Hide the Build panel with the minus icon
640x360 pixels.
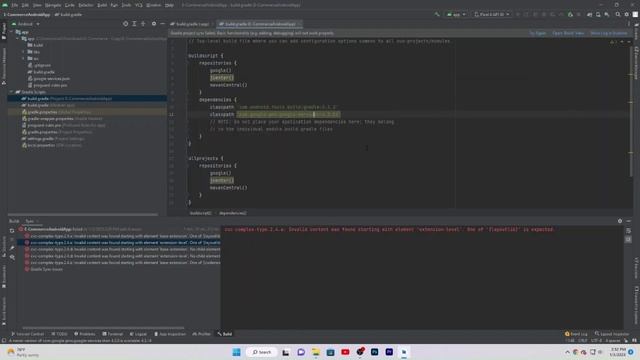coord(629,221)
